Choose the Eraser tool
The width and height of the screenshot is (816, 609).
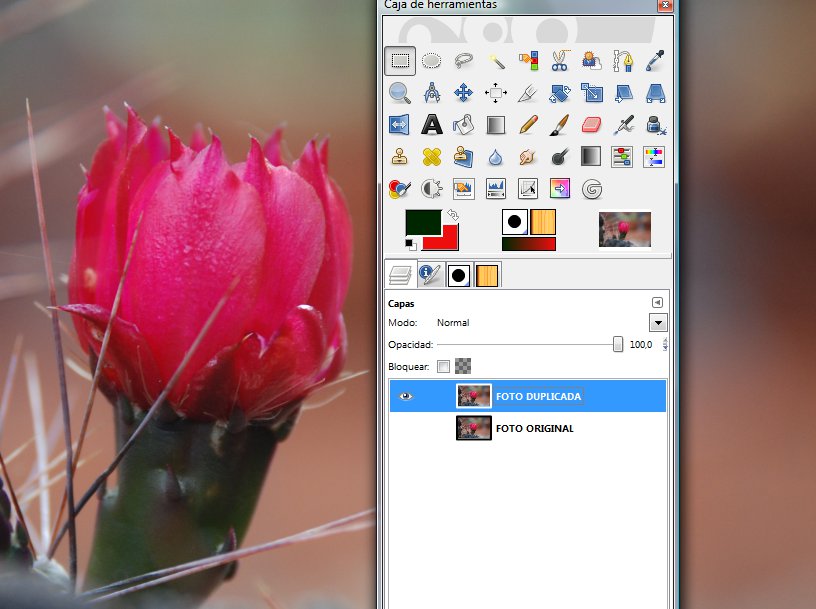(590, 125)
